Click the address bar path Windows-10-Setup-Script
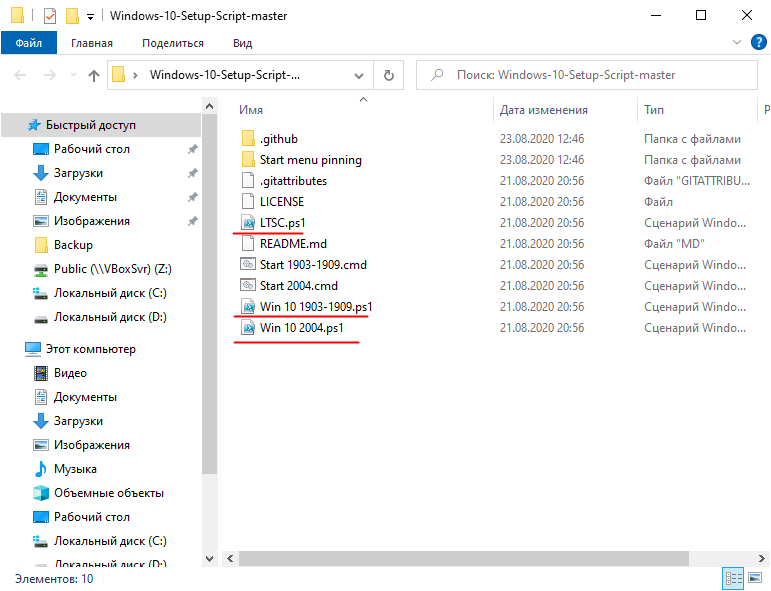771x591 pixels. (225, 75)
